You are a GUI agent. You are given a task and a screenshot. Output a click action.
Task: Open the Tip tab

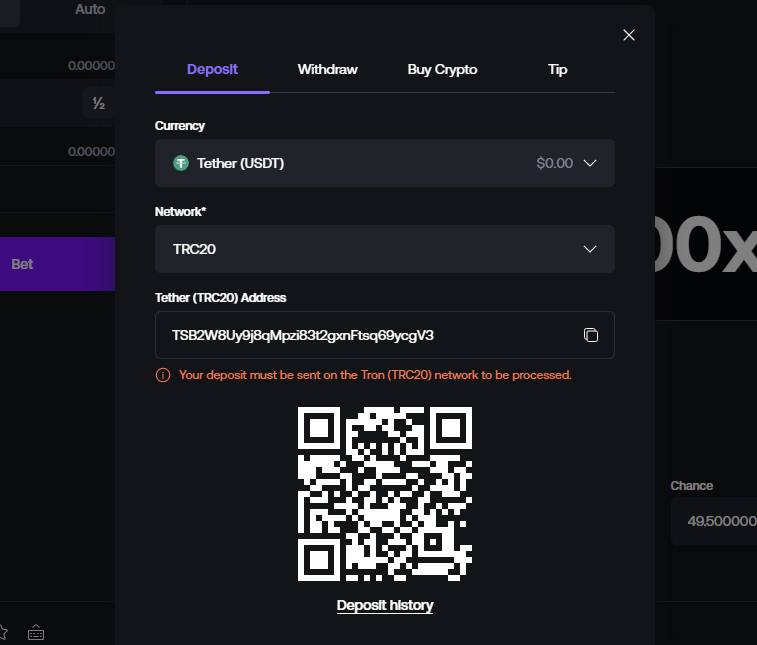(558, 70)
